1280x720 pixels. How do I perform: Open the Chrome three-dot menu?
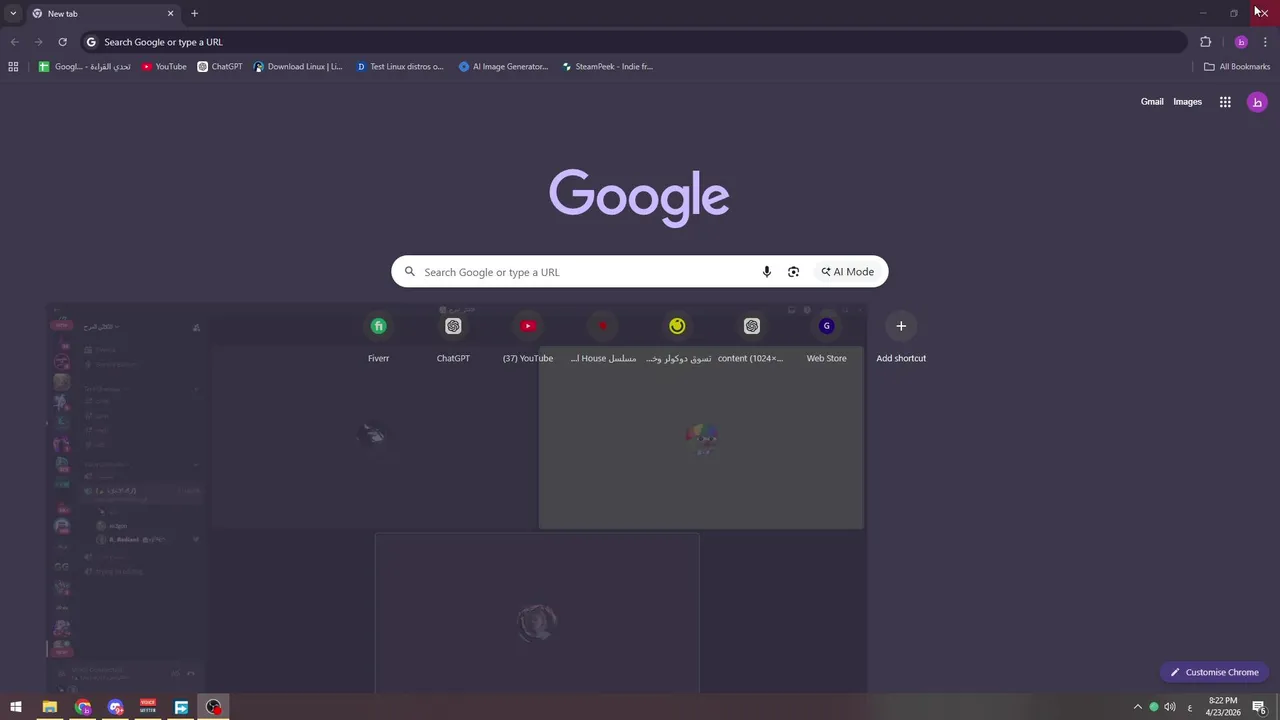point(1265,42)
